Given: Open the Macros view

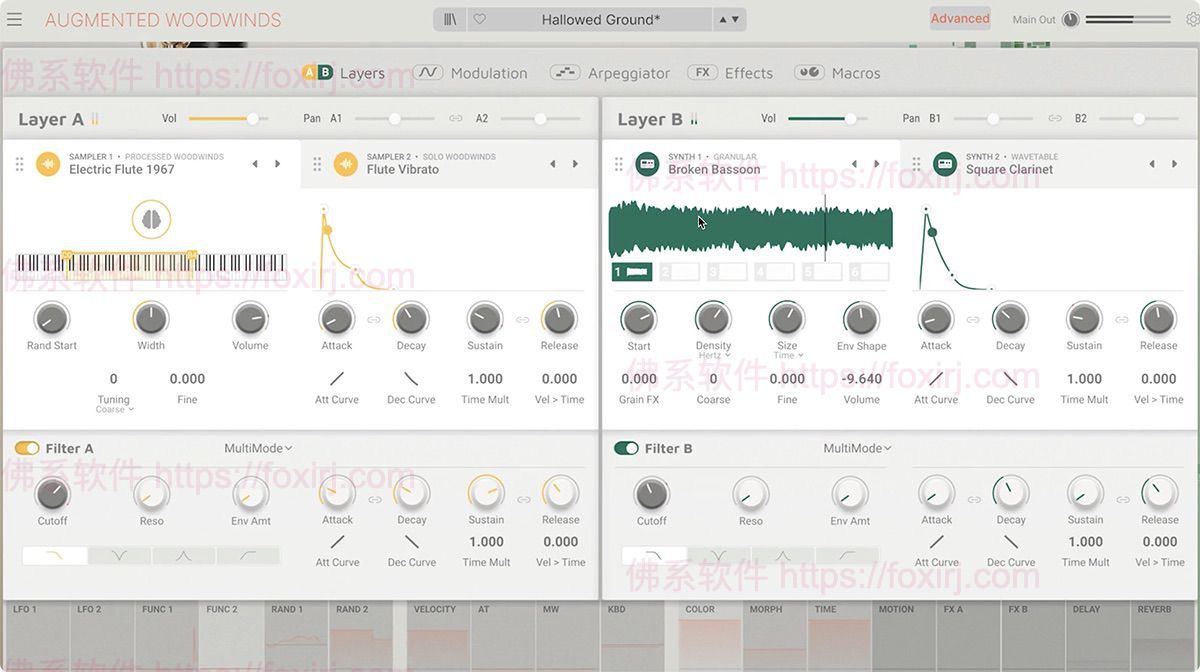Looking at the screenshot, I should click(x=855, y=72).
